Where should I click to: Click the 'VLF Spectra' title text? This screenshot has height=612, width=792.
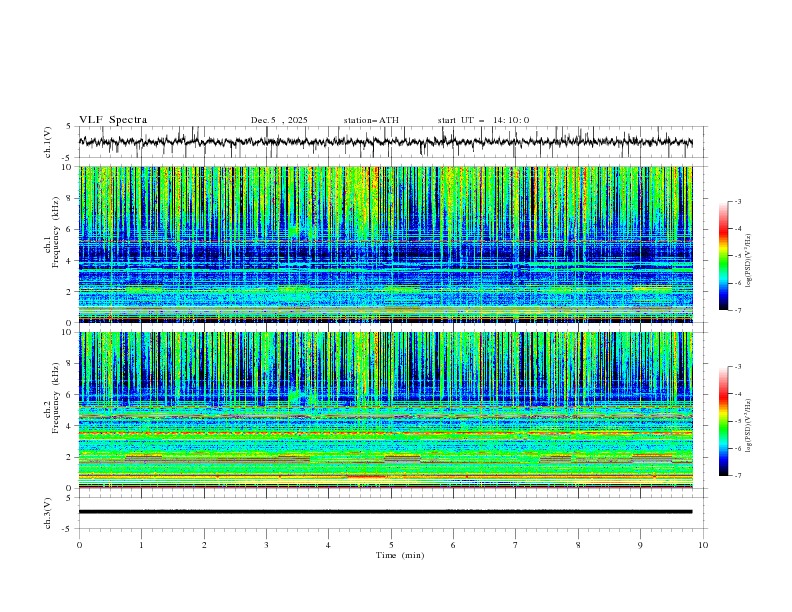pos(113,120)
